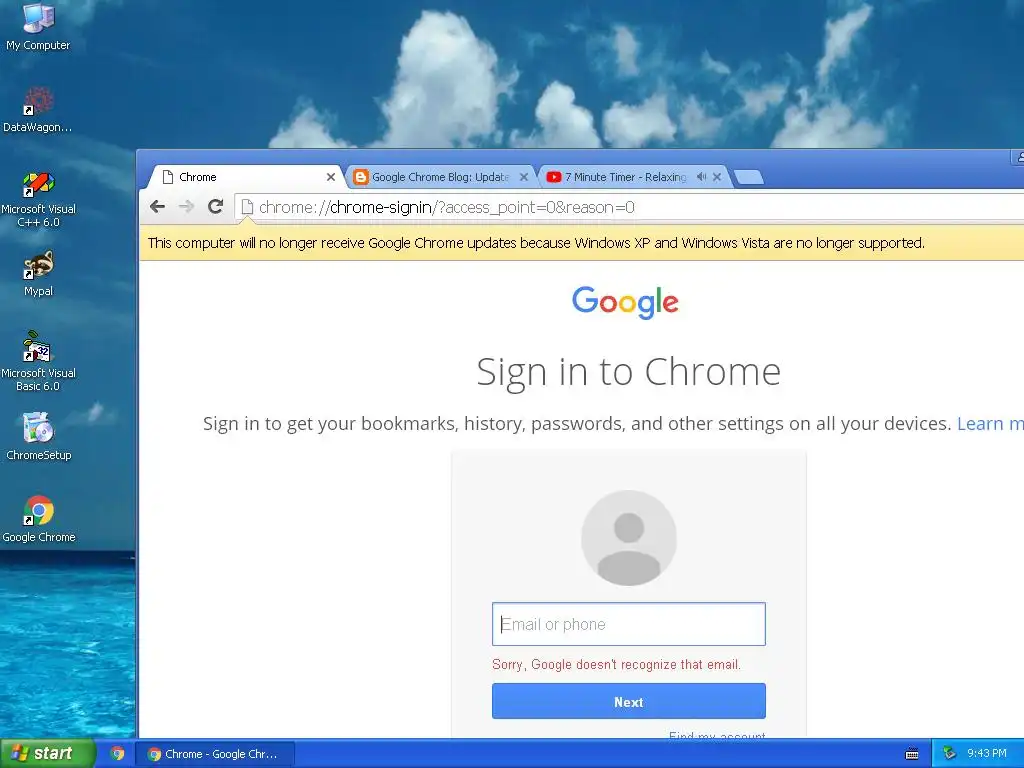Click "Sorry, Google doesn't recognize that email." message
This screenshot has height=768, width=1024.
(x=616, y=665)
